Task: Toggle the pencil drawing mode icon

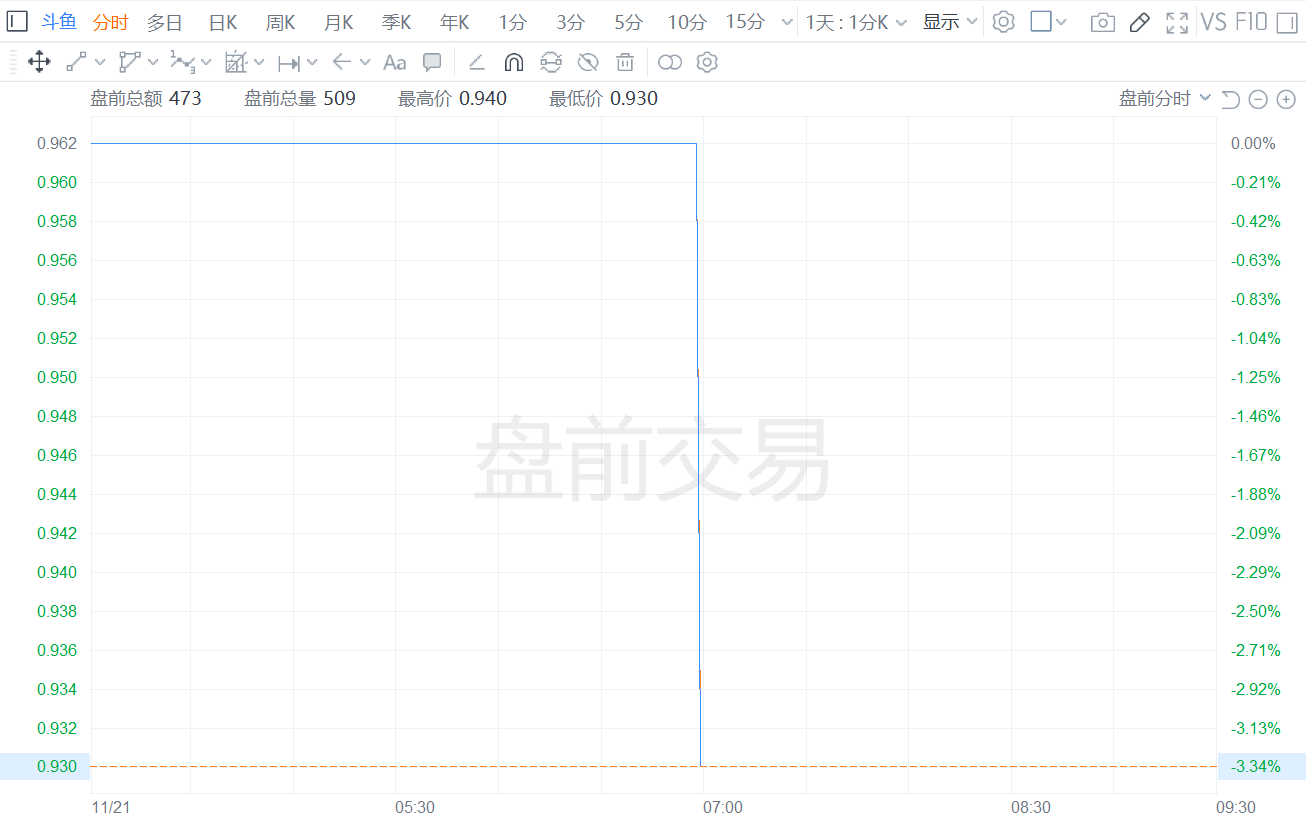Action: (1139, 22)
